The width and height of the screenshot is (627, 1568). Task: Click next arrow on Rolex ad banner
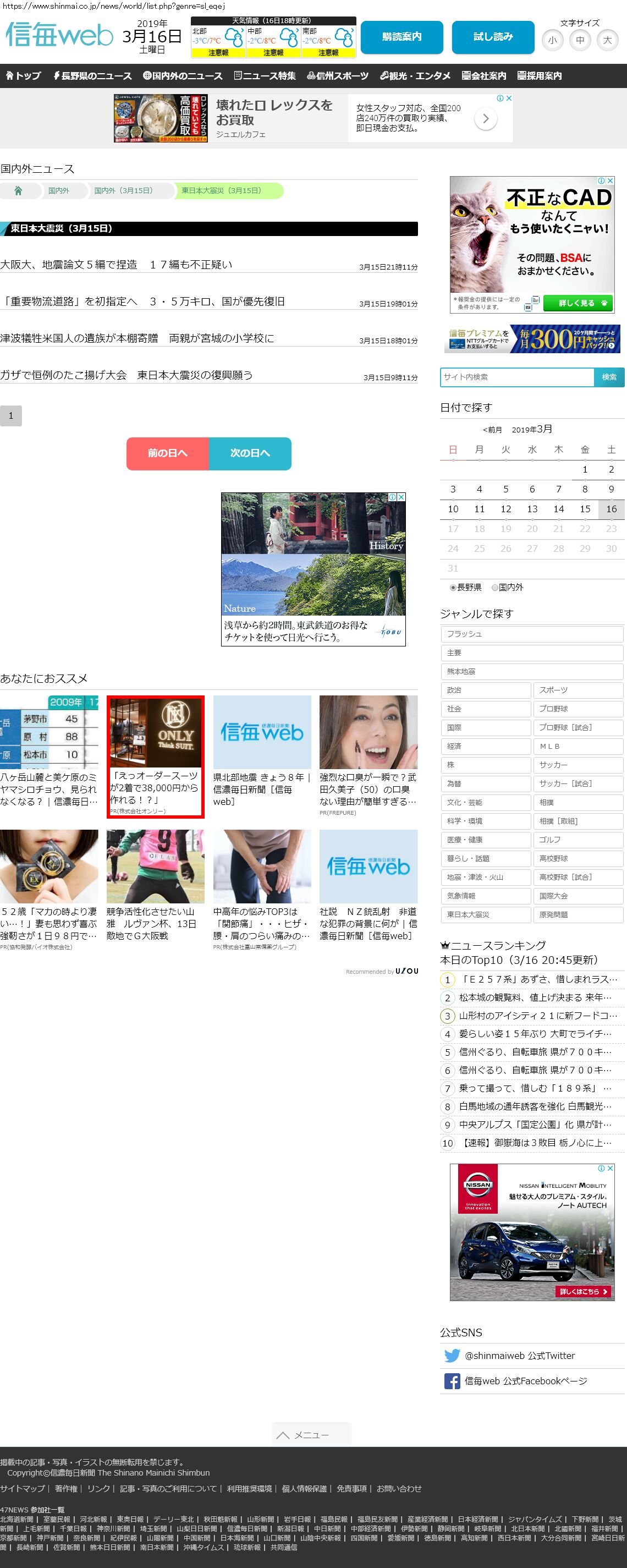(x=485, y=119)
